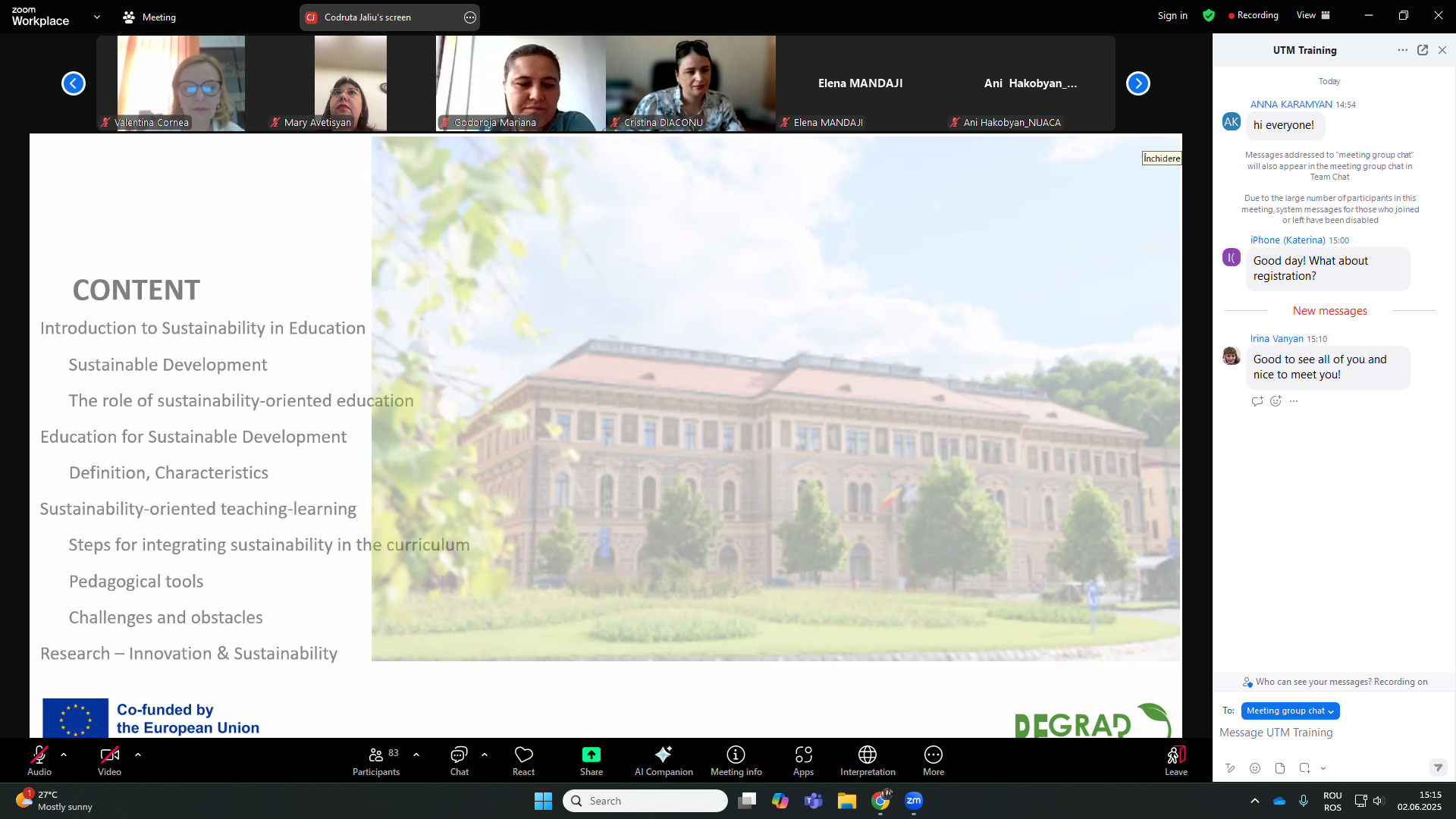Toggle the Chat panel button
Viewport: 1456px width, 819px height.
[x=459, y=760]
